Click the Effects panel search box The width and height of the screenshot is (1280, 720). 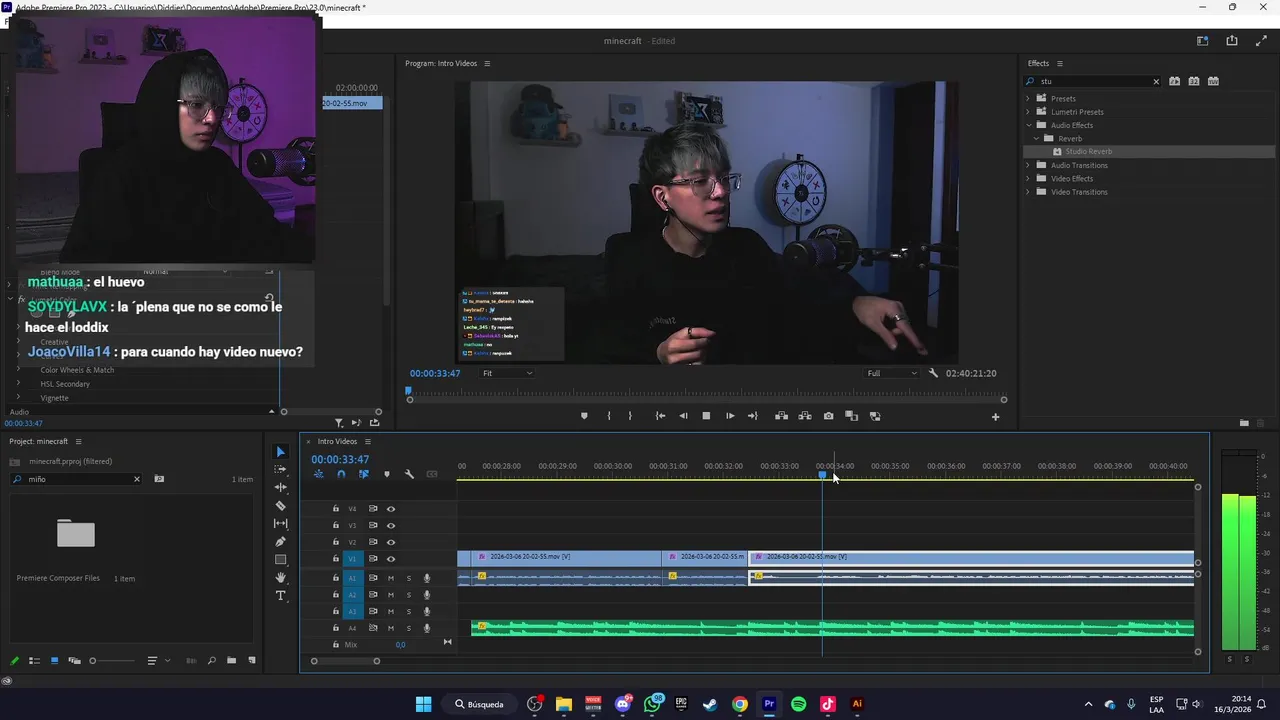point(1092,82)
